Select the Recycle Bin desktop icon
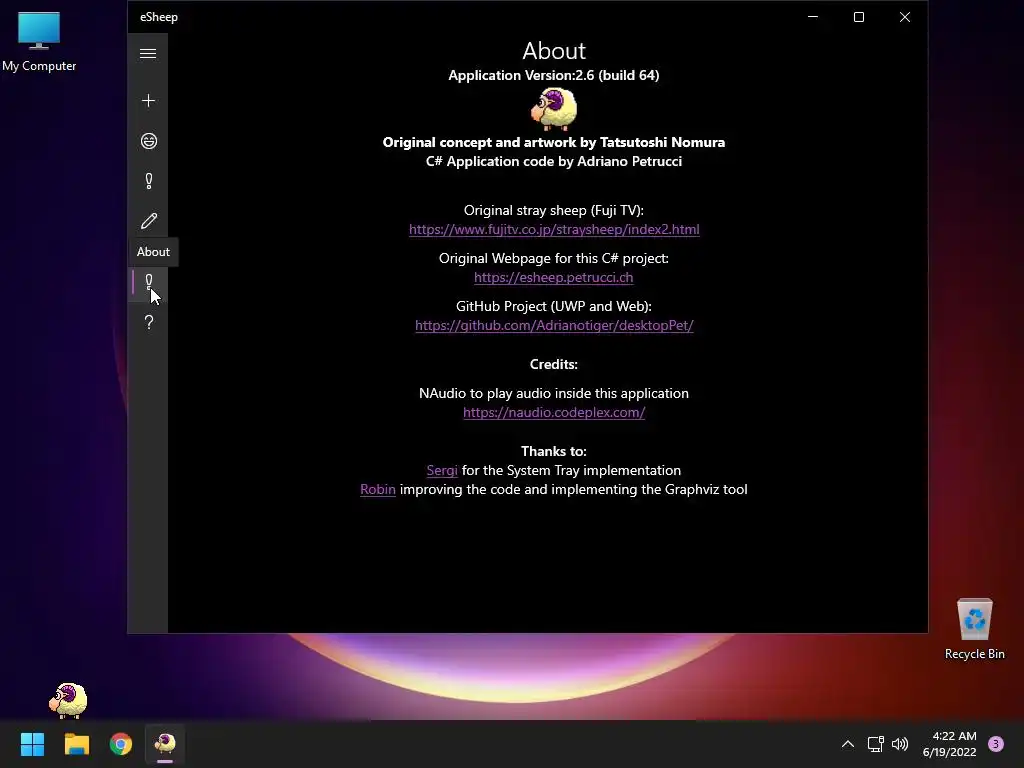Image resolution: width=1024 pixels, height=768 pixels. (974, 630)
